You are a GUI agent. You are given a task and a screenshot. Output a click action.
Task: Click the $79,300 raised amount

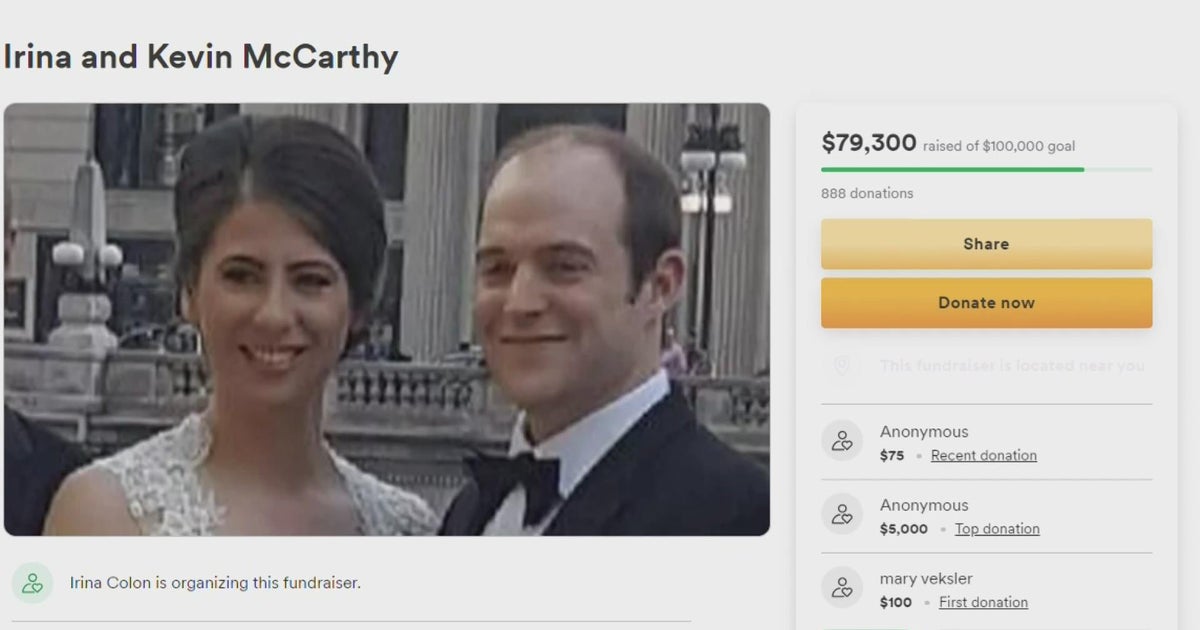869,143
